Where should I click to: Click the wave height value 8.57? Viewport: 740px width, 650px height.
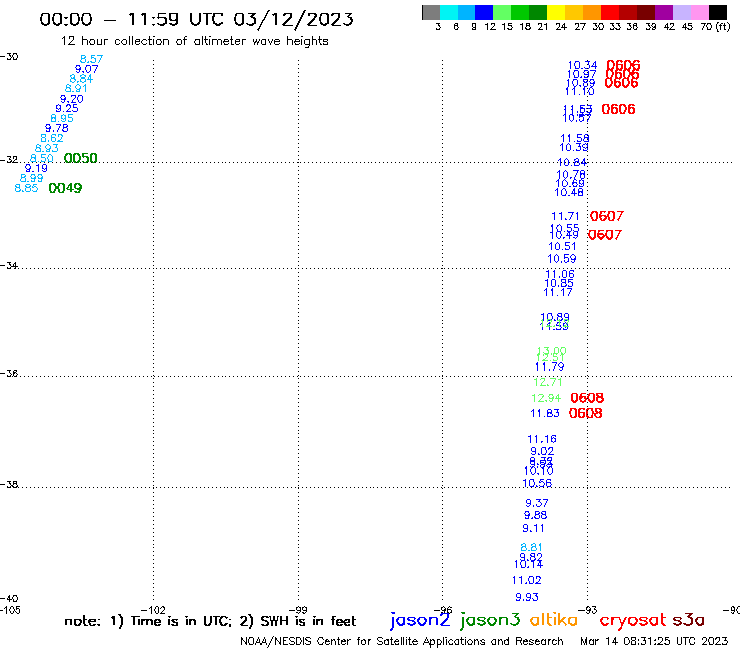point(91,59)
